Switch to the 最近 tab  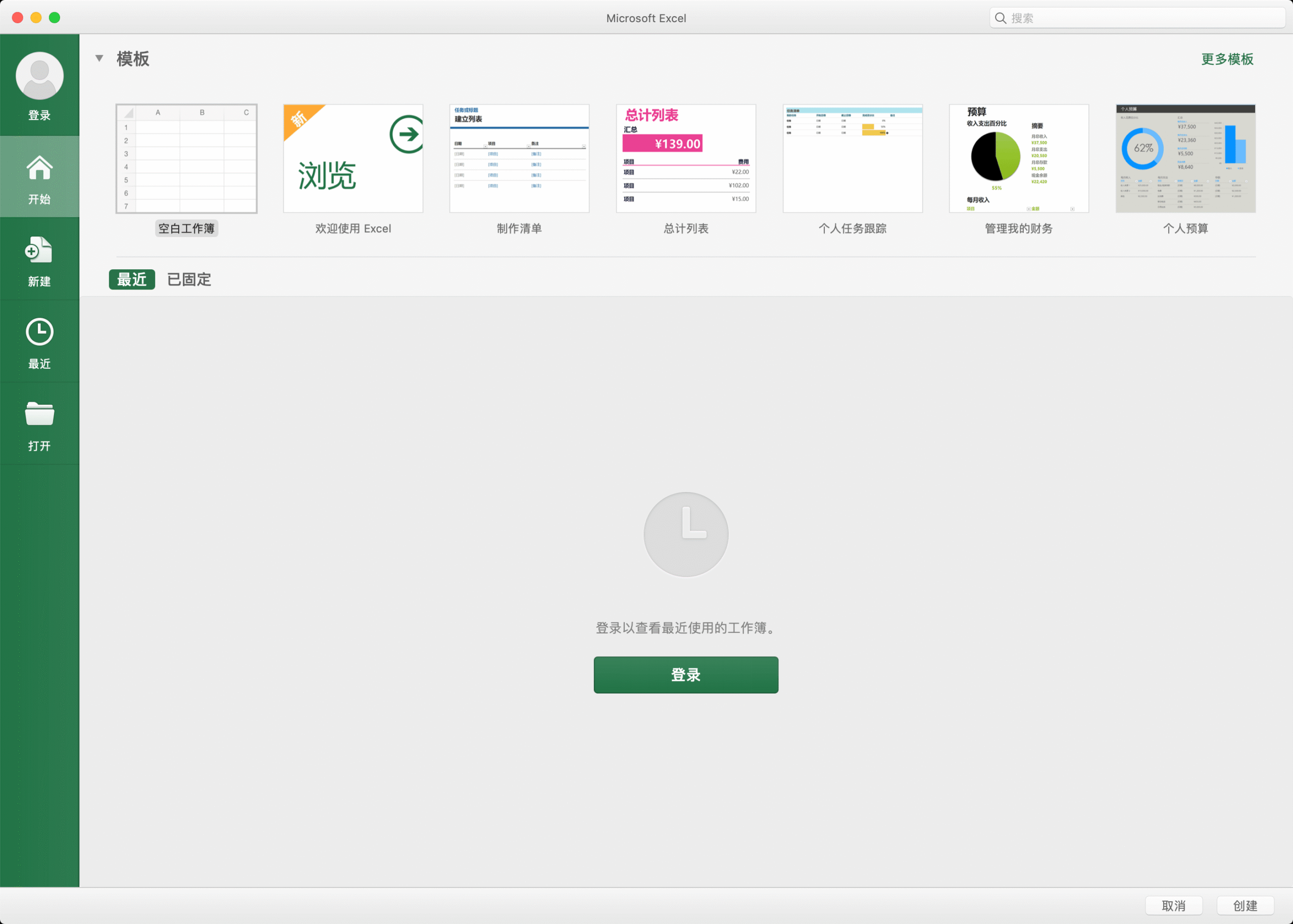131,279
